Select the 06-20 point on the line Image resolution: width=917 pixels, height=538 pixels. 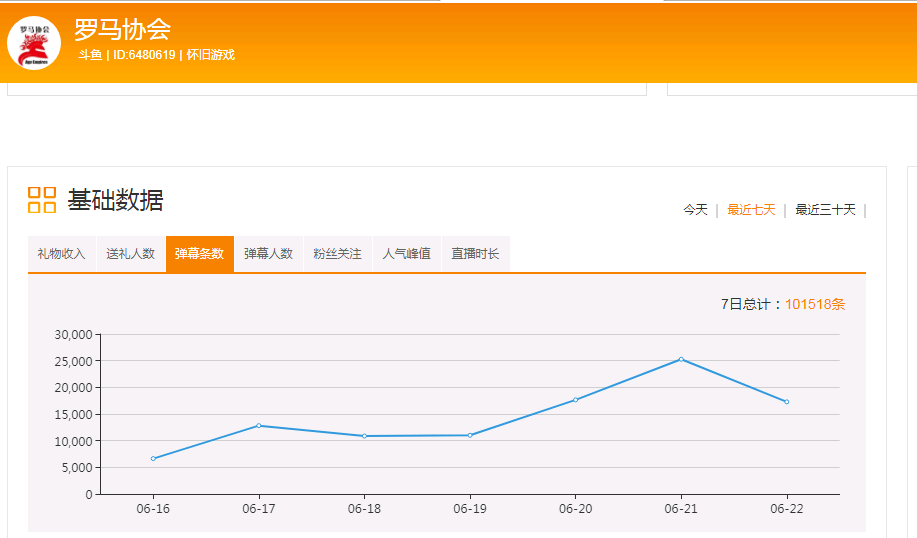coord(575,400)
